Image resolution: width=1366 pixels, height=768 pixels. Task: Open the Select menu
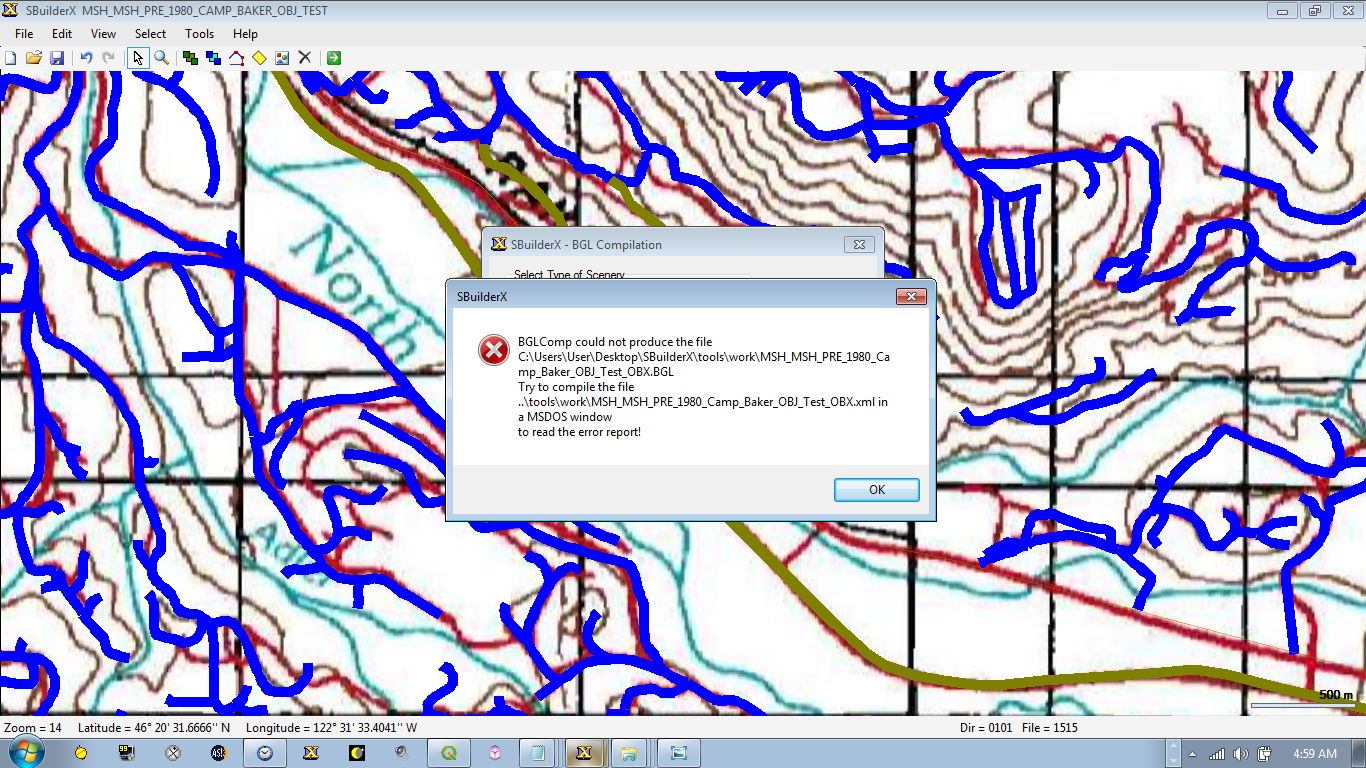point(150,34)
